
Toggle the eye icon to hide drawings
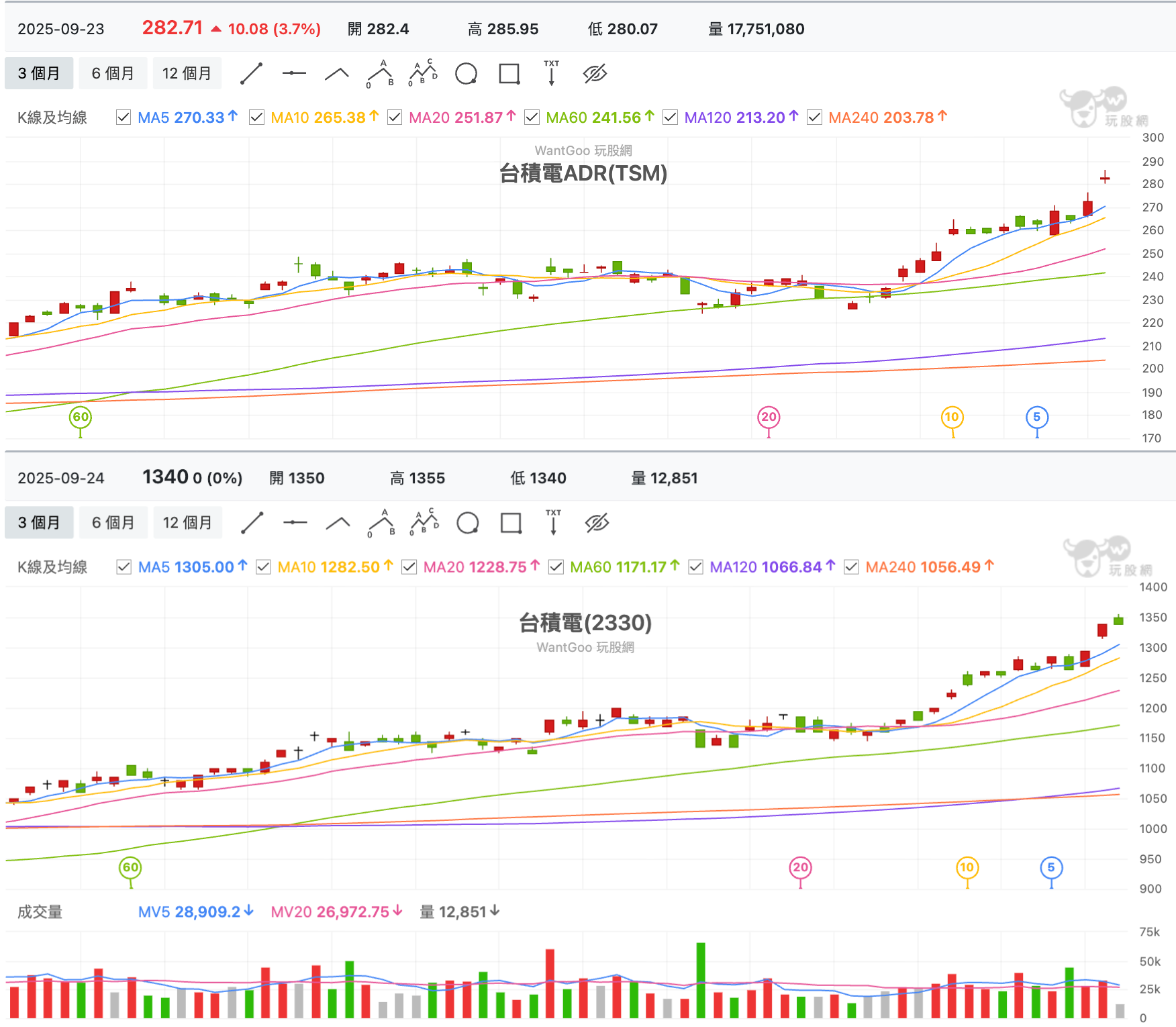596,73
